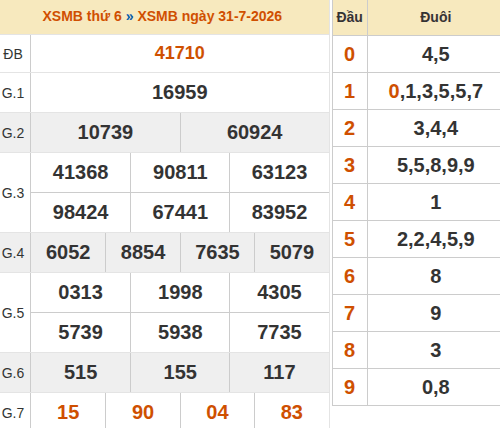
Task: Click G.2 number 10739
Action: point(105,132)
